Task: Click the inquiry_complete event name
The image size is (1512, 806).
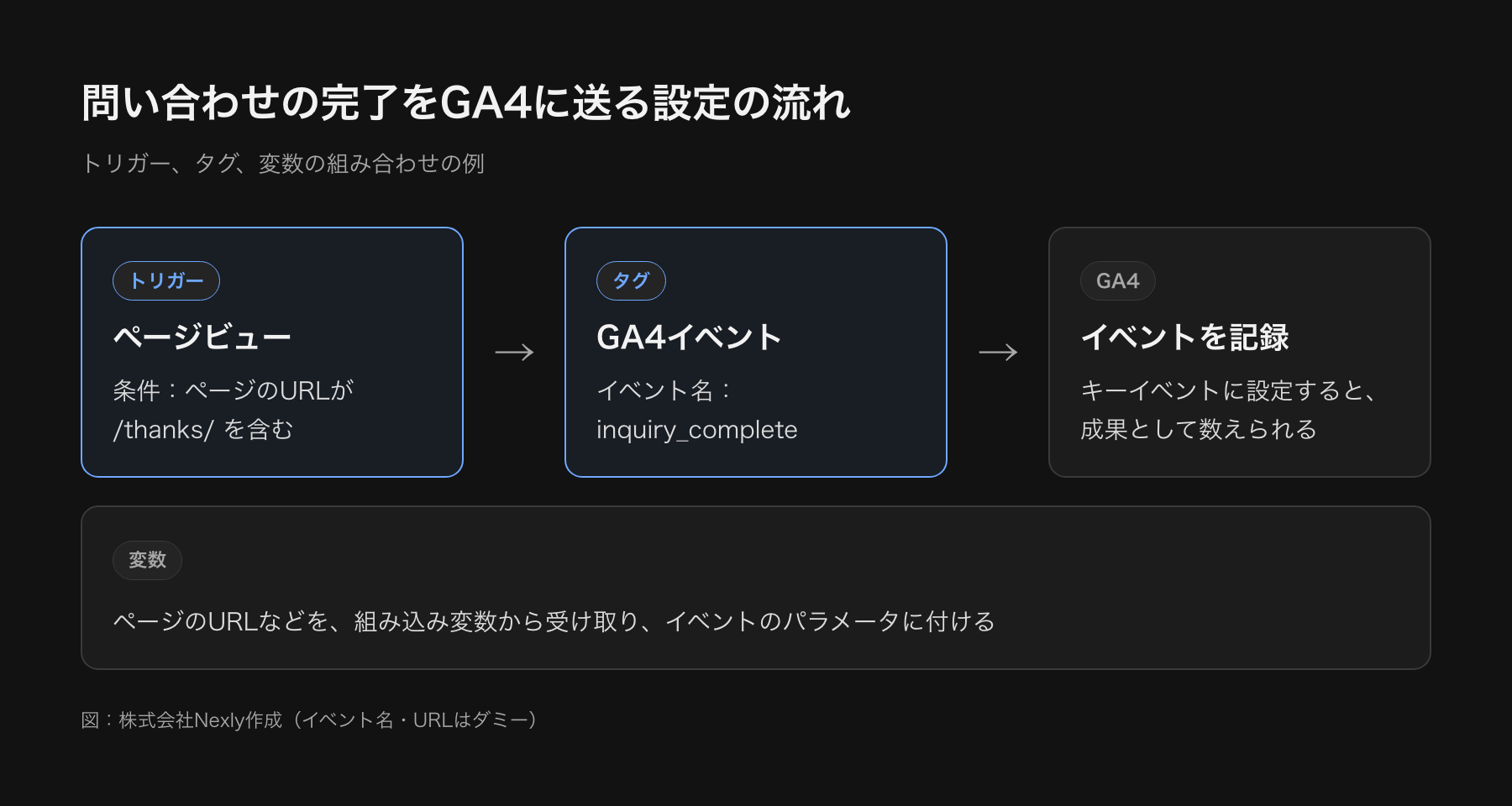Action: coord(697,430)
